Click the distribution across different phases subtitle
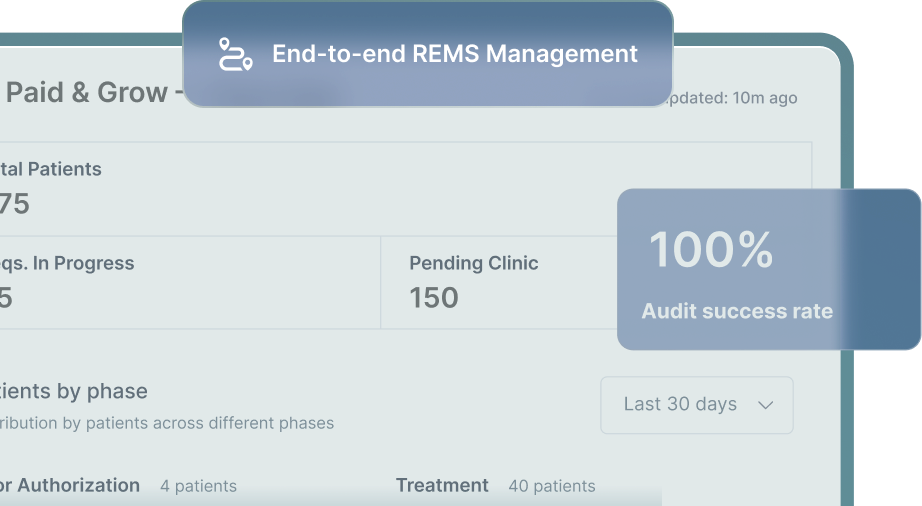The image size is (922, 506). click(167, 423)
